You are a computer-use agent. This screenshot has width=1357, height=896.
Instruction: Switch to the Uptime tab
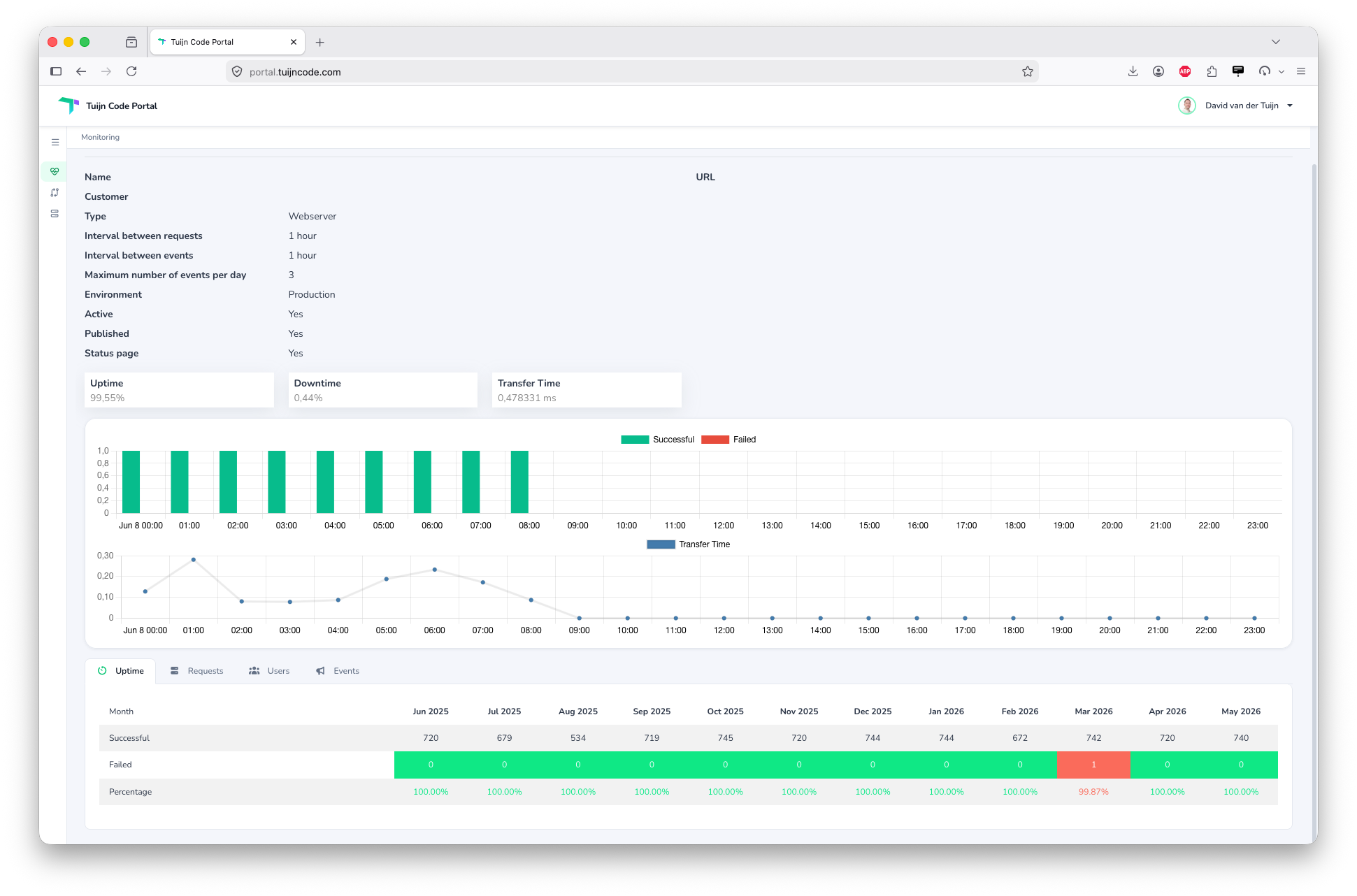tap(120, 671)
